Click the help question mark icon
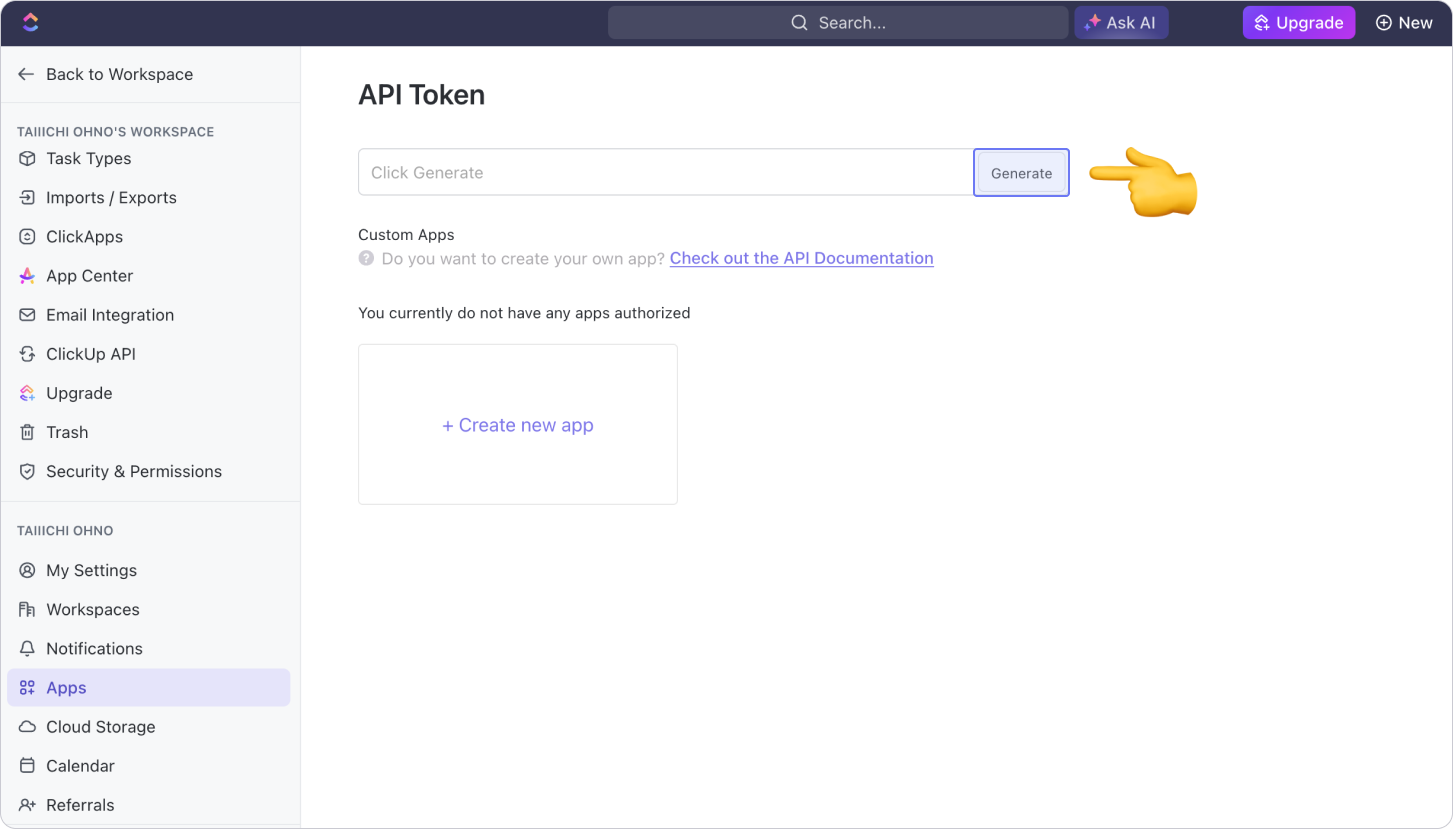1453x829 pixels. pos(366,259)
